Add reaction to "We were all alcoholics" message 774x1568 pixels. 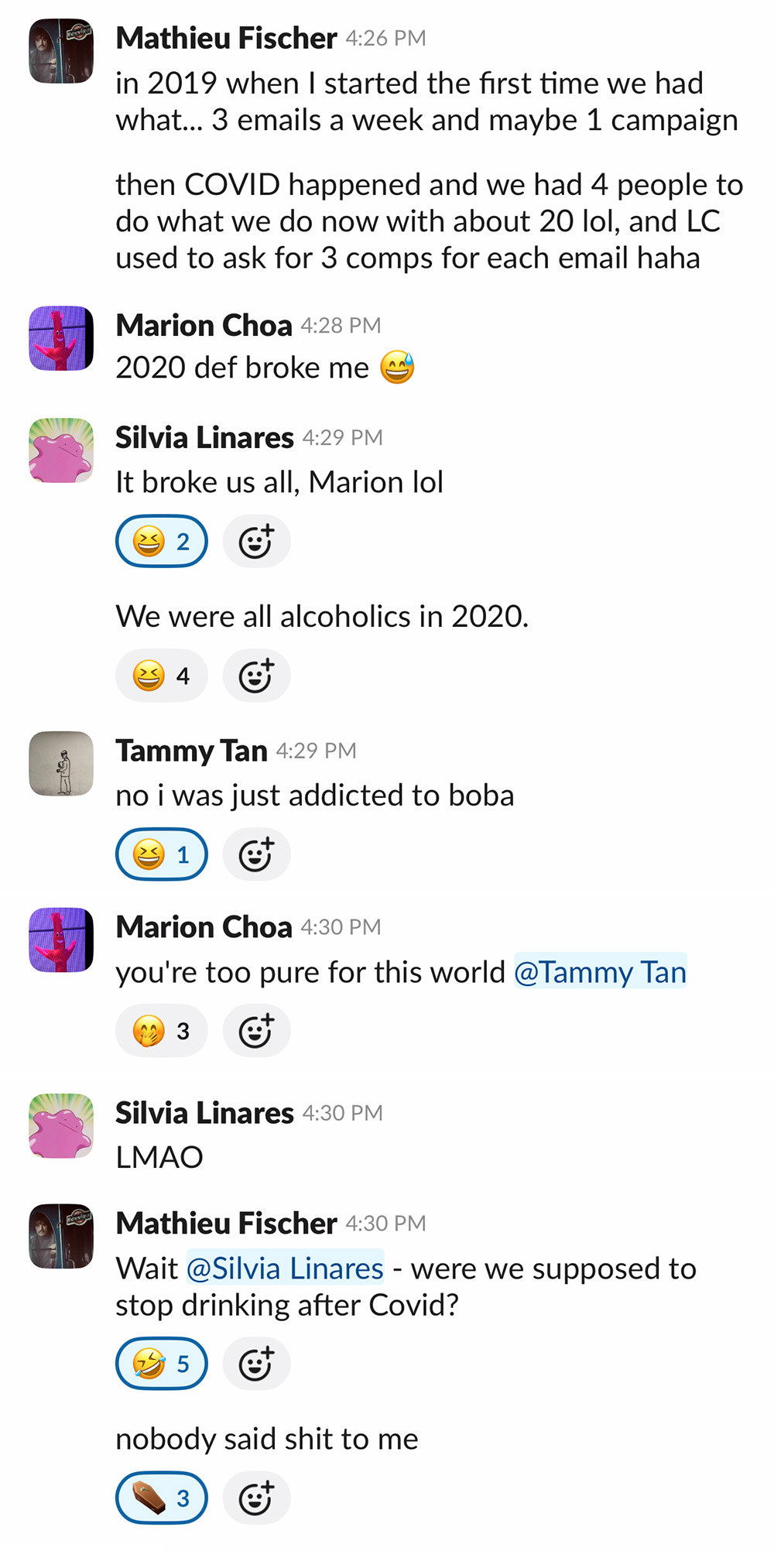(256, 676)
